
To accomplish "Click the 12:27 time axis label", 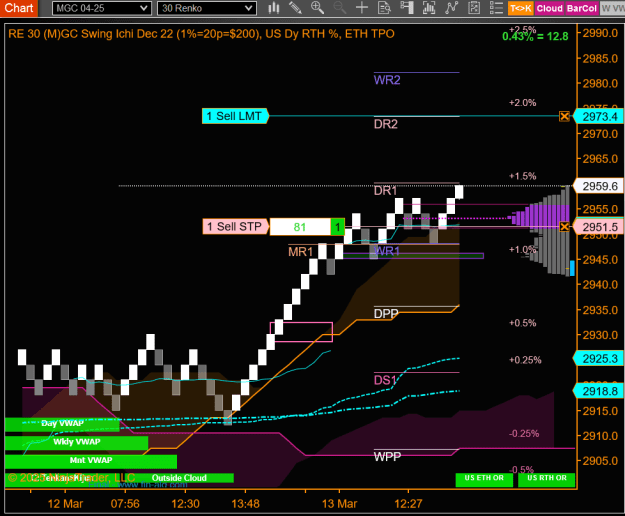I will point(408,504).
